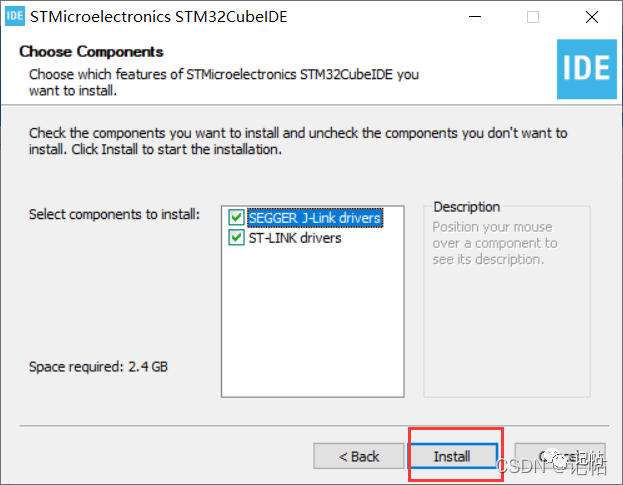Image resolution: width=623 pixels, height=485 pixels.
Task: Click the large blue IDE logo banner
Action: pos(586,69)
